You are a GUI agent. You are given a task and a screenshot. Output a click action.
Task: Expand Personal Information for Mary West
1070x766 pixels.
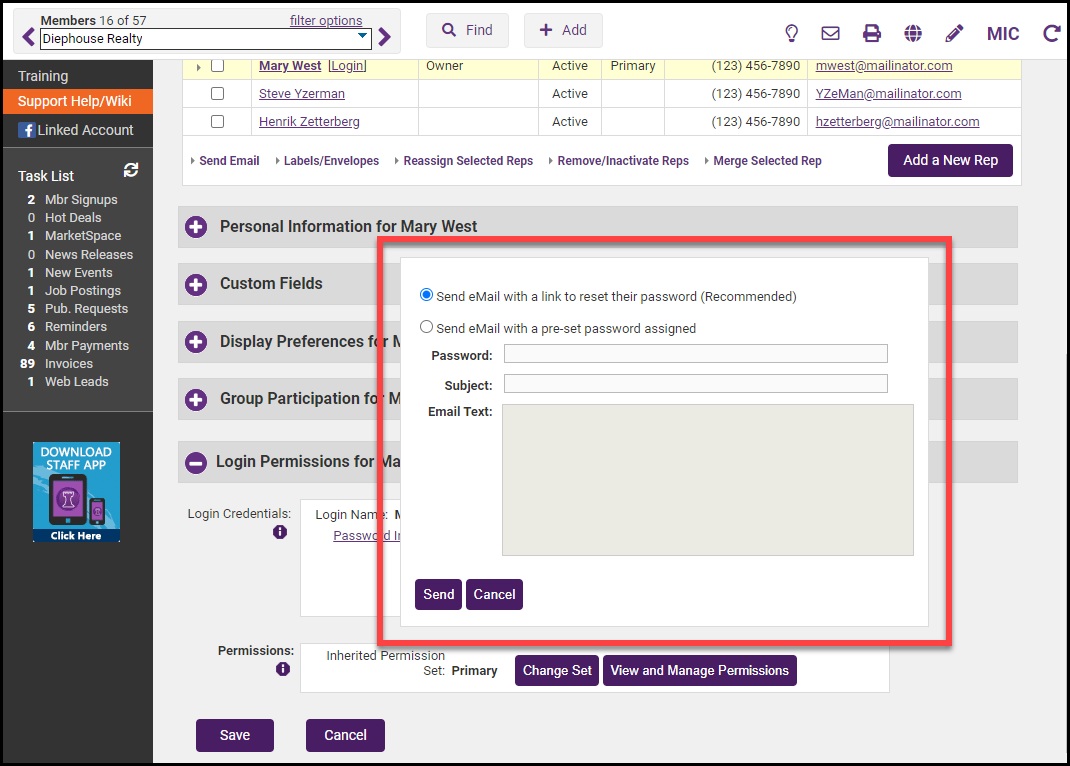pos(196,227)
